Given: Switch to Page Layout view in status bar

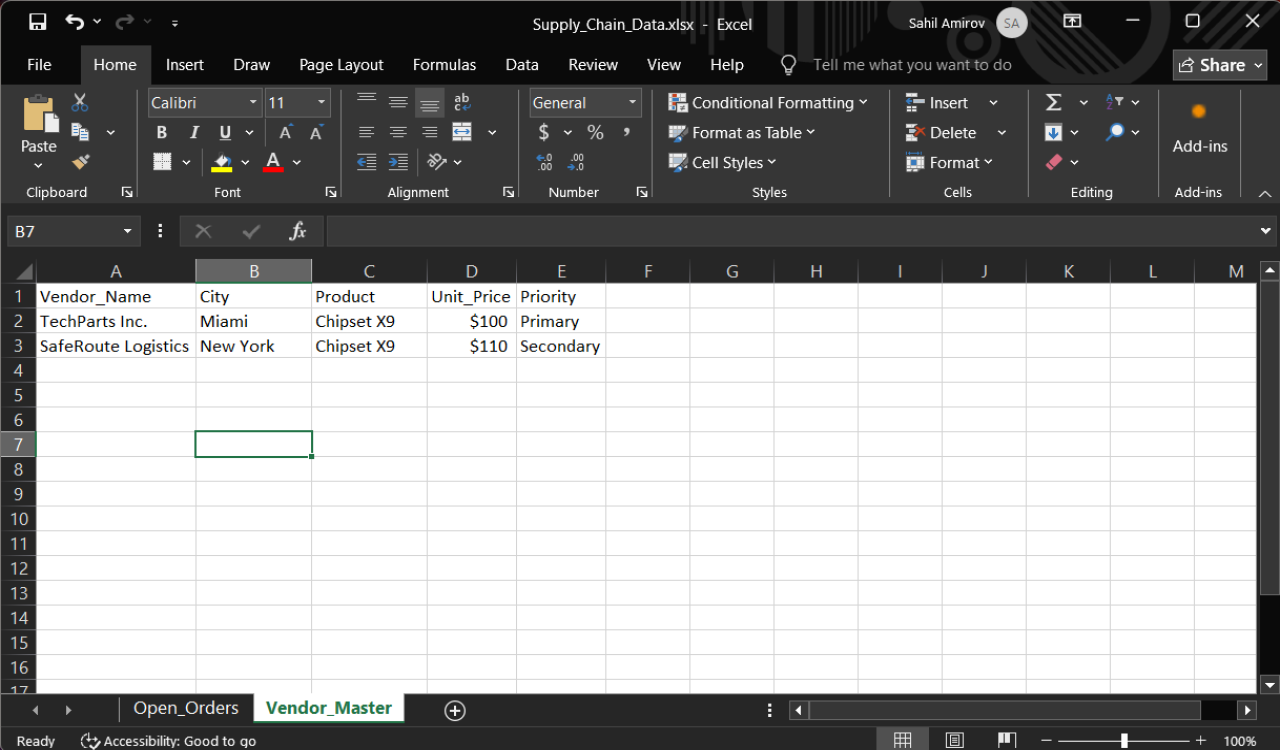Looking at the screenshot, I should (954, 740).
